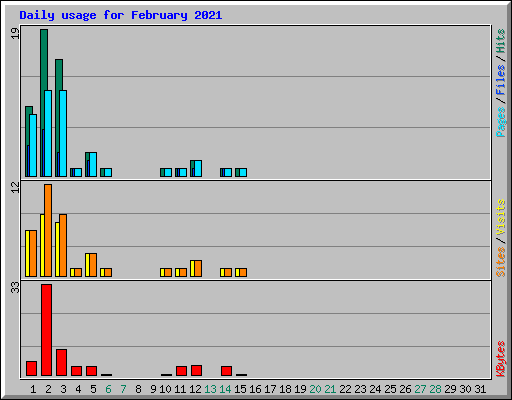The width and height of the screenshot is (512, 400).
Task: Click the green weekend day label "7"
Action: (123, 389)
